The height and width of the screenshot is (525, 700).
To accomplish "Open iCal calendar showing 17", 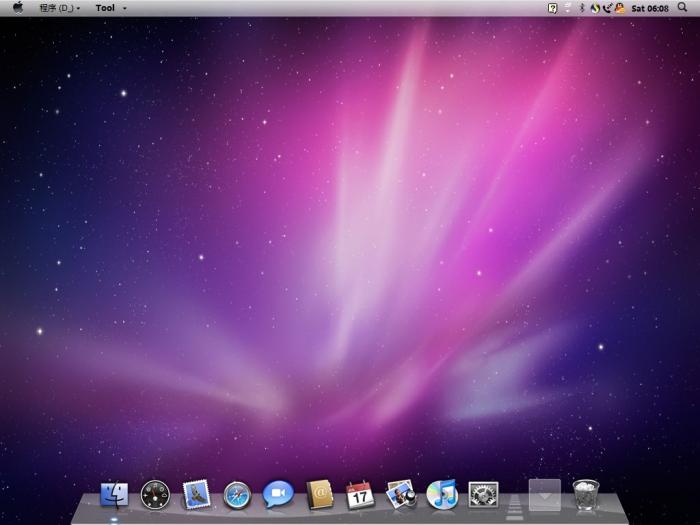I will (360, 495).
